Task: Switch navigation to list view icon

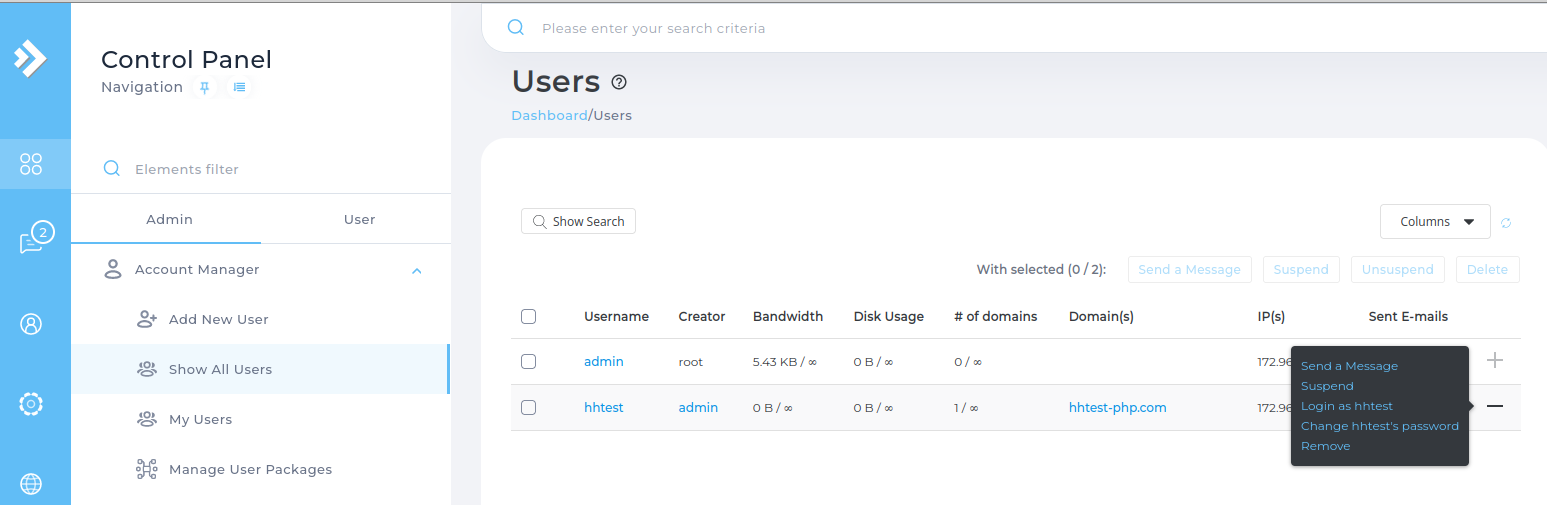Action: point(240,87)
